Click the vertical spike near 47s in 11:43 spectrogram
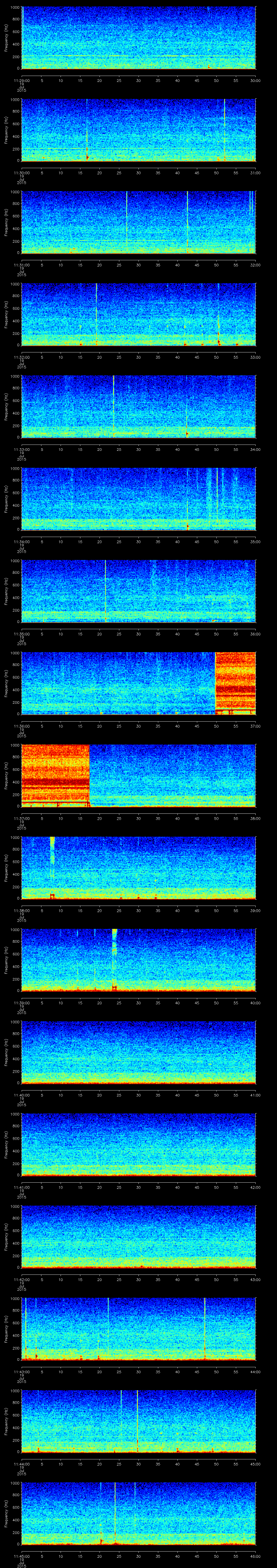 [x=205, y=1329]
